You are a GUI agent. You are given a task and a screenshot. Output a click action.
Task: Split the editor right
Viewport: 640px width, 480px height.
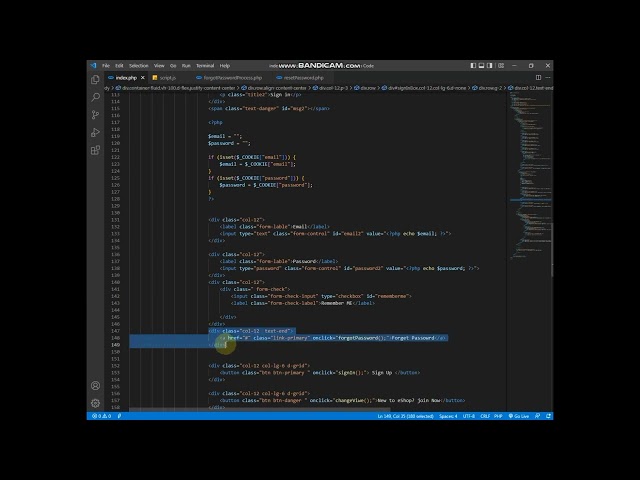click(538, 78)
